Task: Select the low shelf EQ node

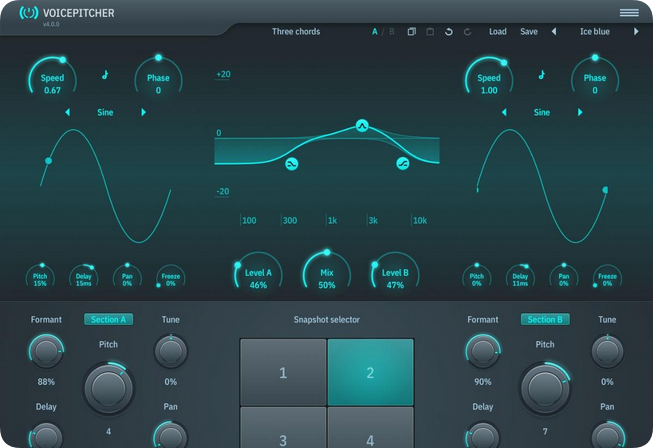Action: 292,164
